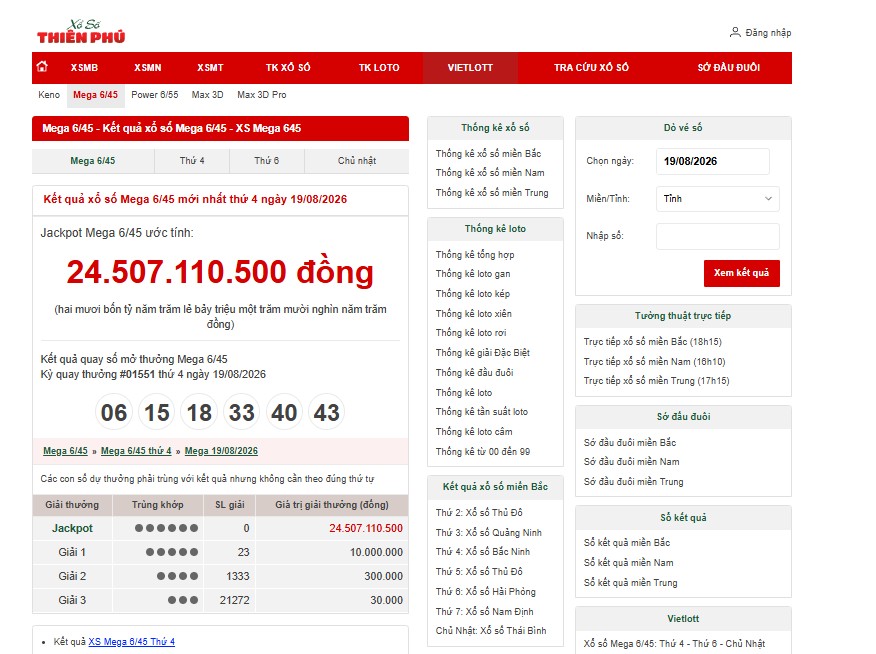This screenshot has height=654, width=876.
Task: Expand the Miền/Tỉnh dropdown
Action: [717, 199]
